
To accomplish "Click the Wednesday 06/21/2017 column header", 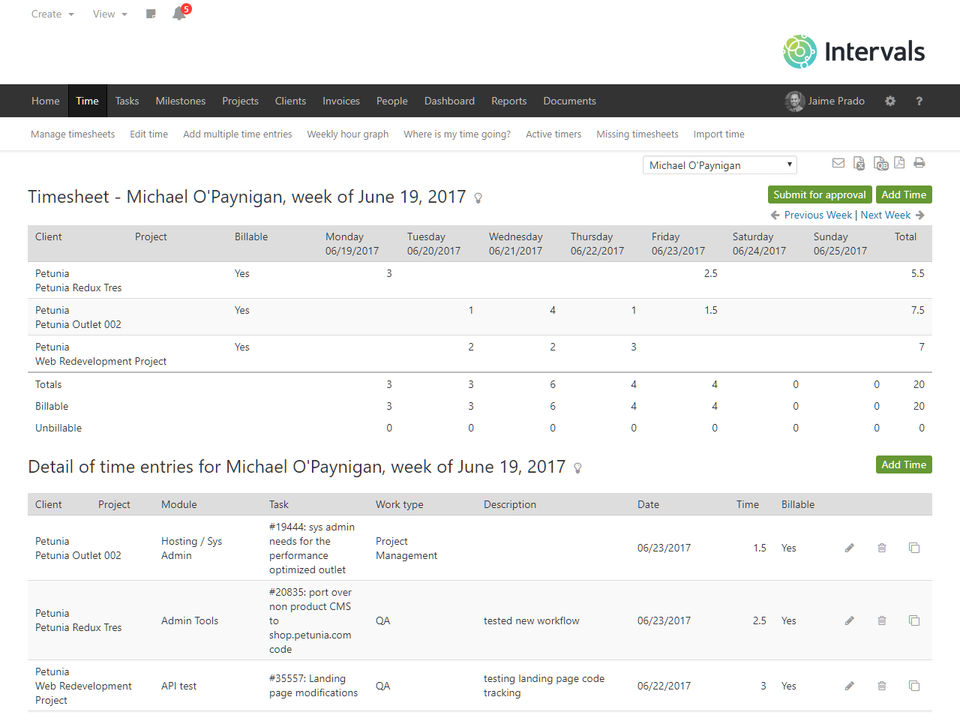I will click(516, 244).
